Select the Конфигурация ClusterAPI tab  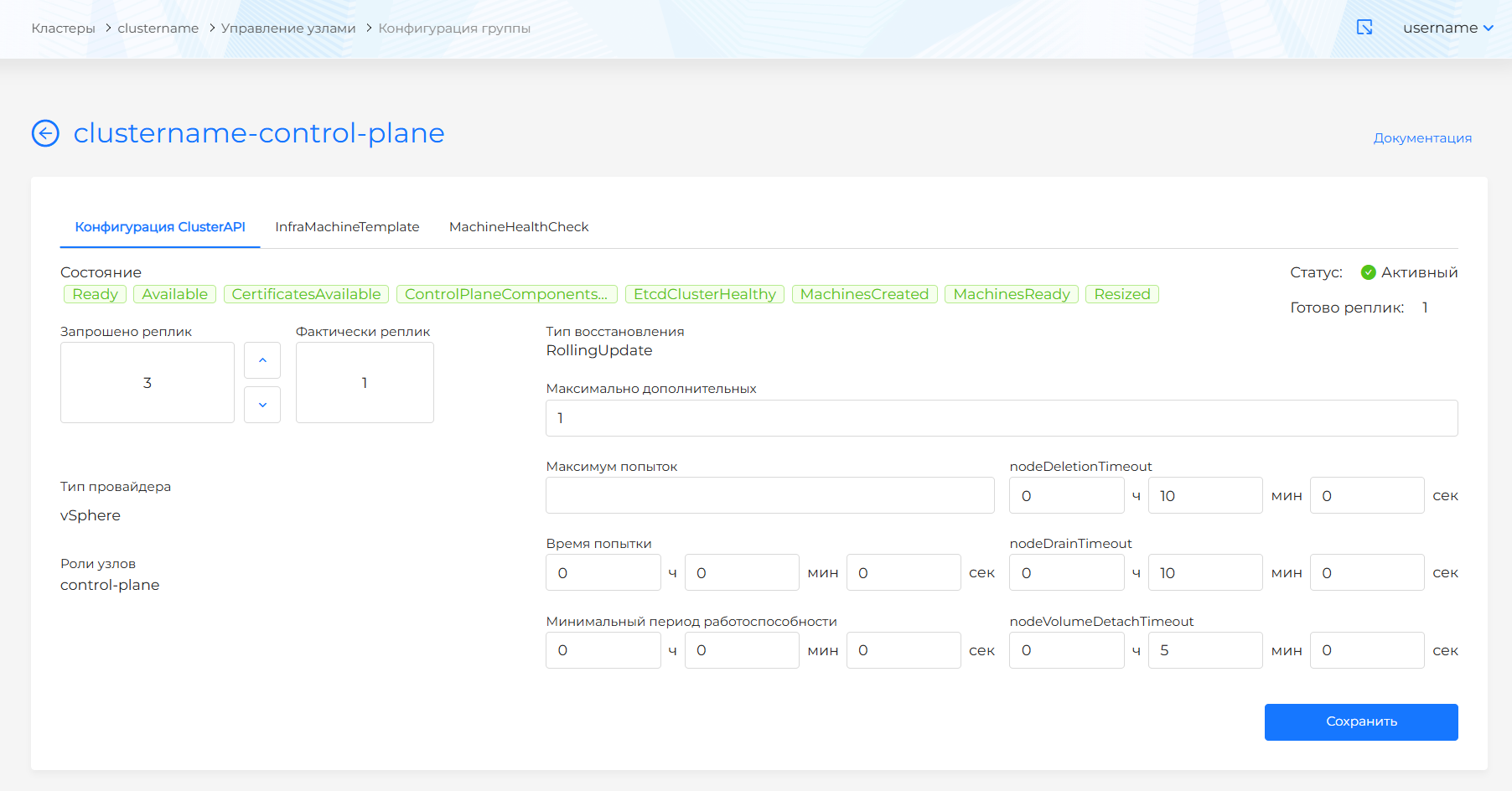point(160,227)
